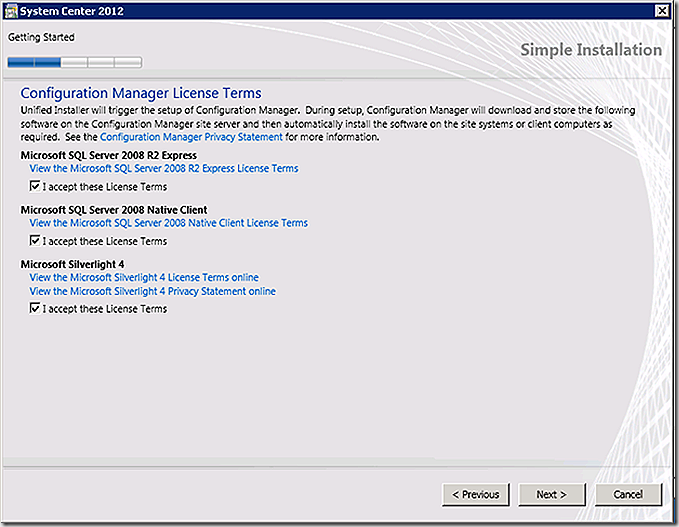Click the System Center 2012 title bar icon
This screenshot has width=679, height=527.
(x=11, y=11)
